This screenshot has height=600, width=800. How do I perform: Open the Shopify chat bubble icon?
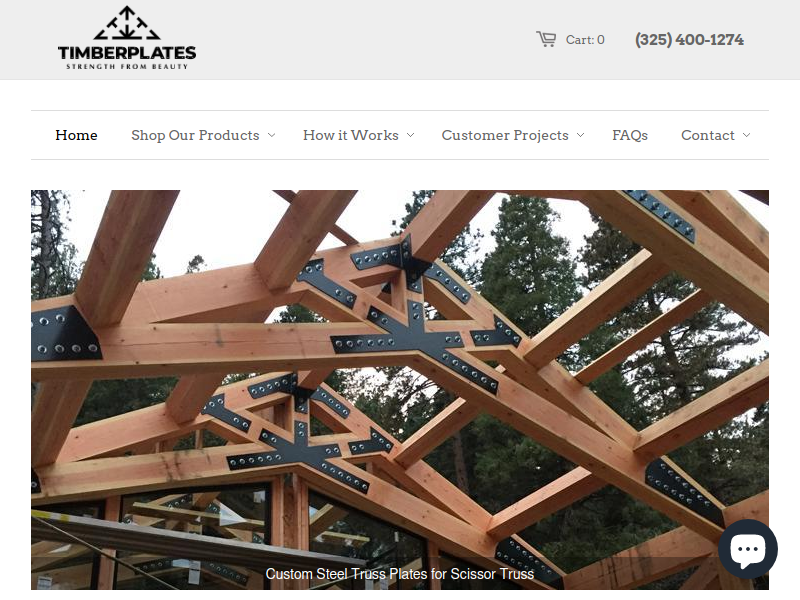pyautogui.click(x=748, y=549)
